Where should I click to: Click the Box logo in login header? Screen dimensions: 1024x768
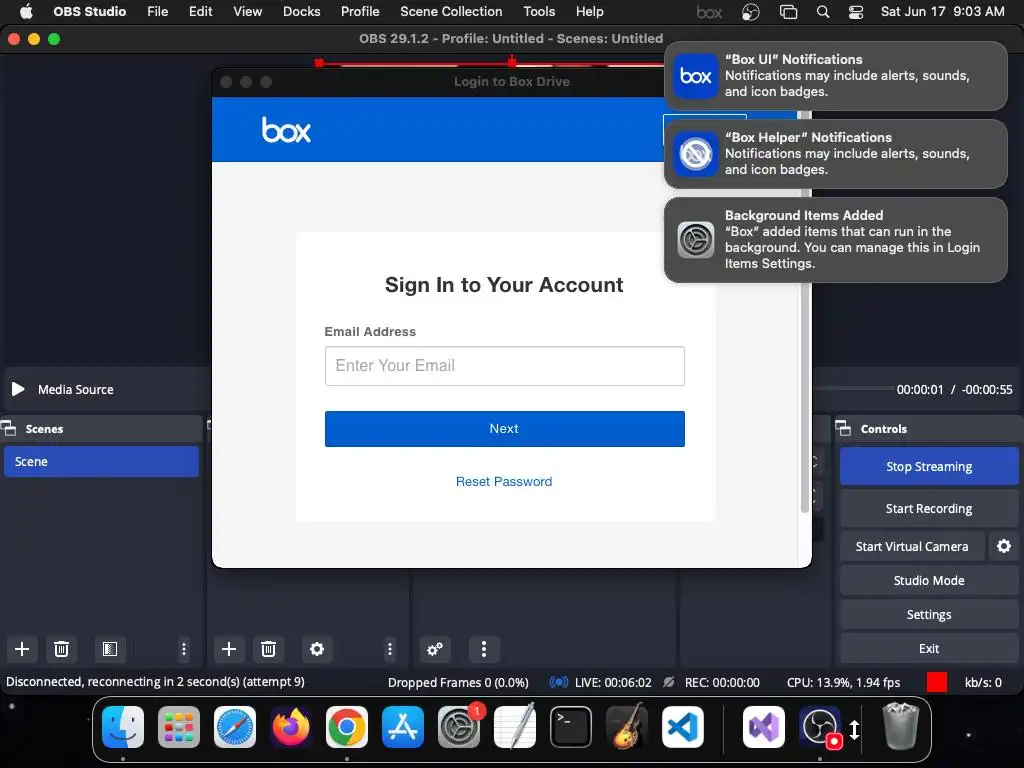coord(286,129)
